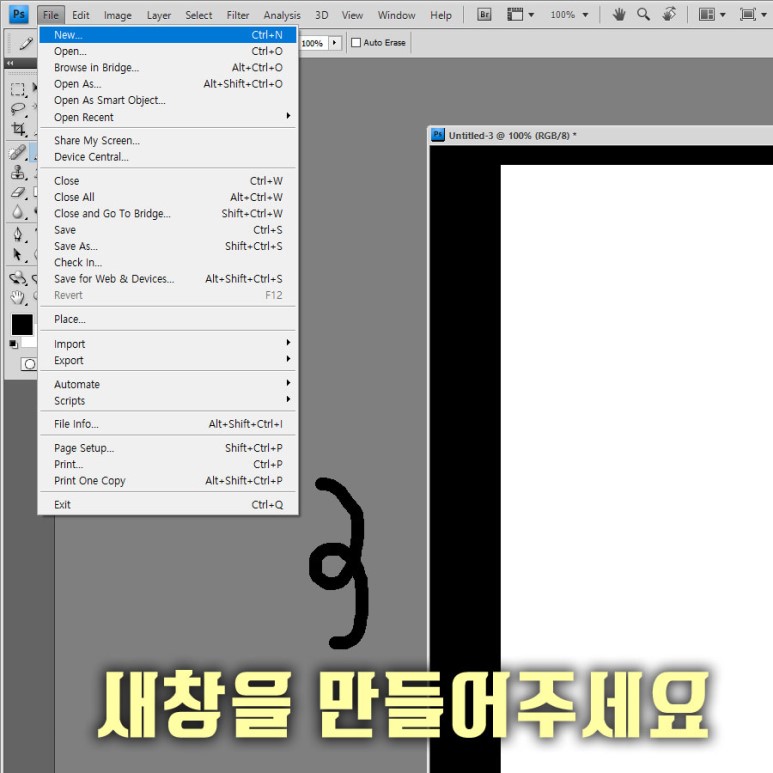
Task: Click the black foreground color swatch
Action: pos(21,324)
